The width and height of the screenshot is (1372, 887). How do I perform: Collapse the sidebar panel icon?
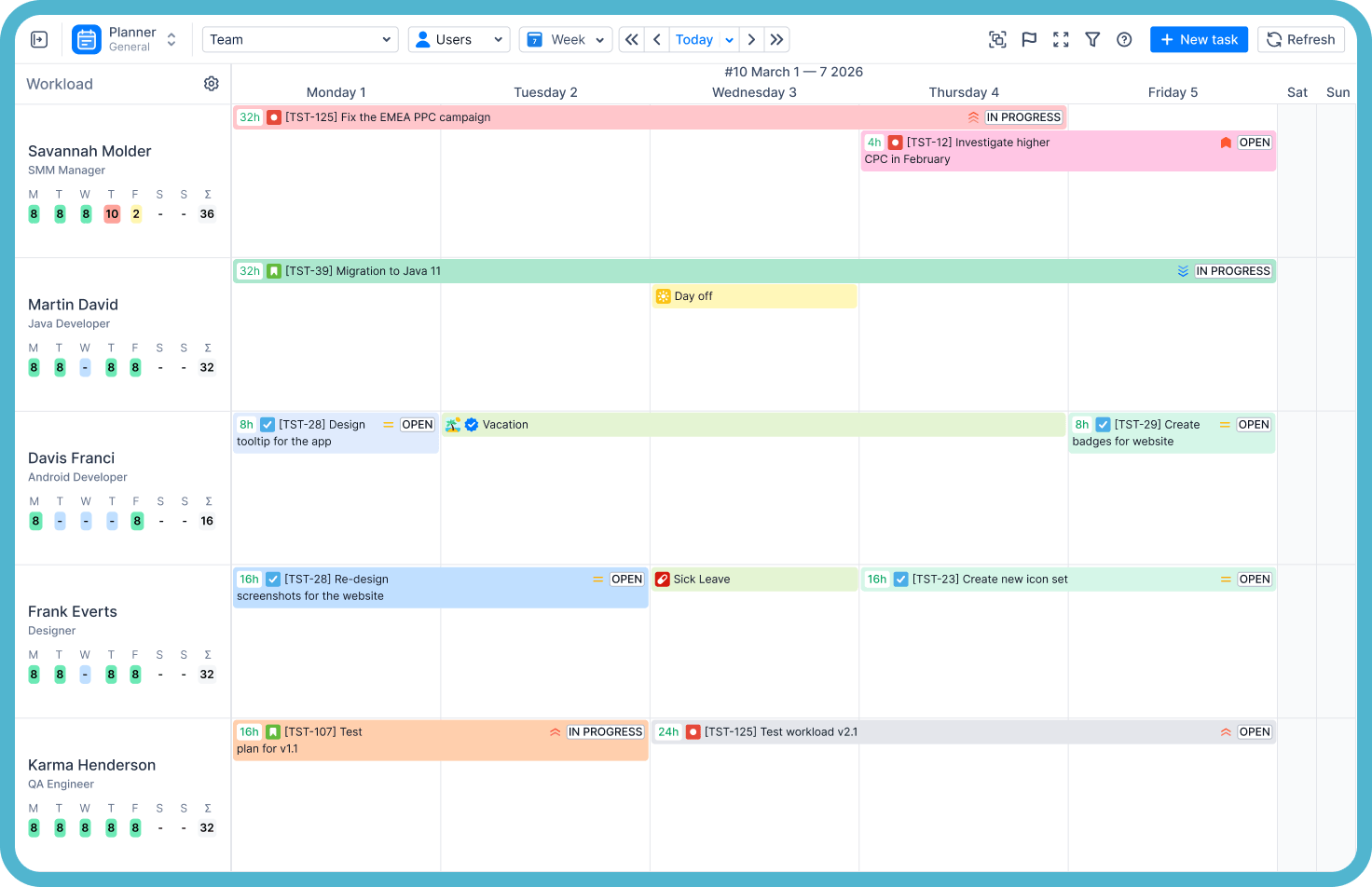[39, 39]
